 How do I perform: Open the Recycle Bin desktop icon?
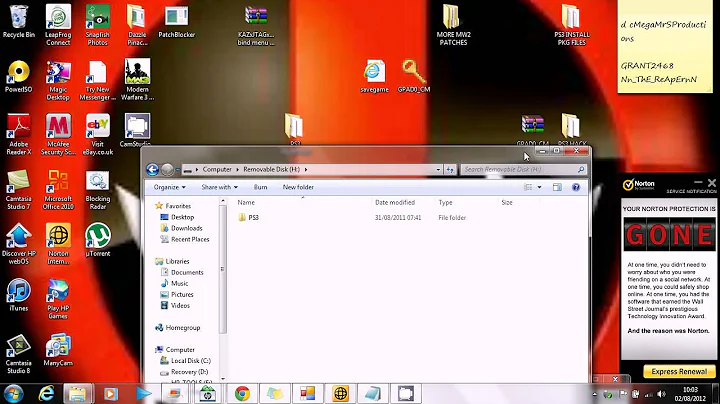[18, 21]
